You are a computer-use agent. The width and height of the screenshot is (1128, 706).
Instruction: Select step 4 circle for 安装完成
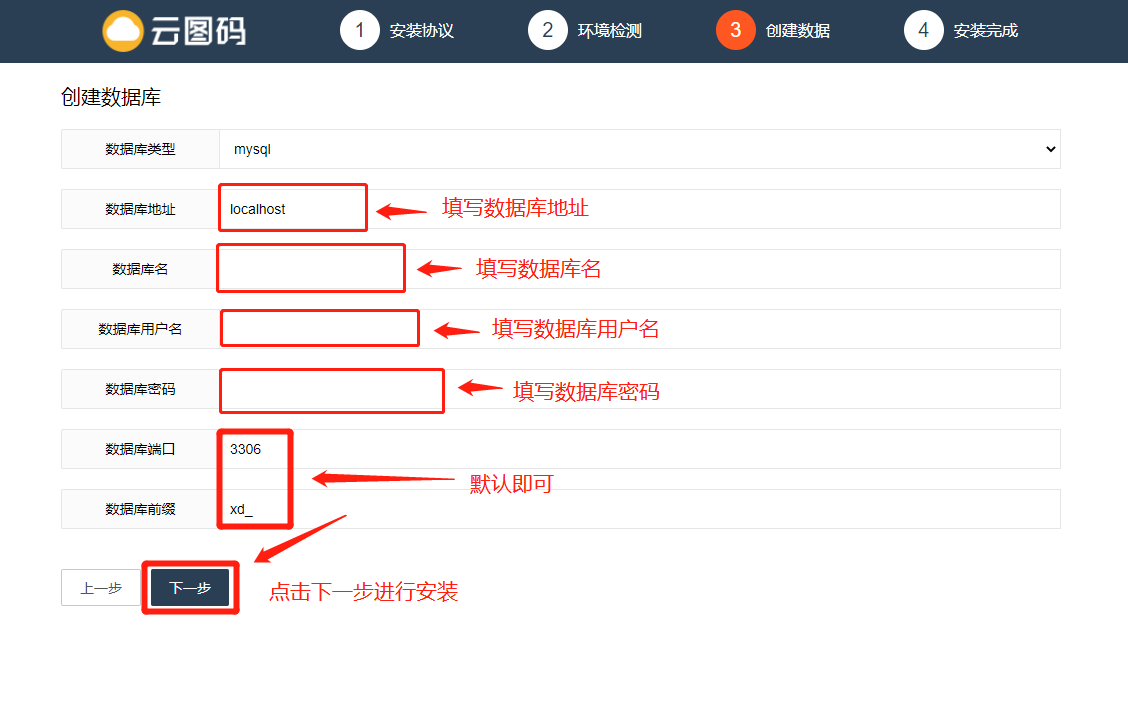point(923,30)
